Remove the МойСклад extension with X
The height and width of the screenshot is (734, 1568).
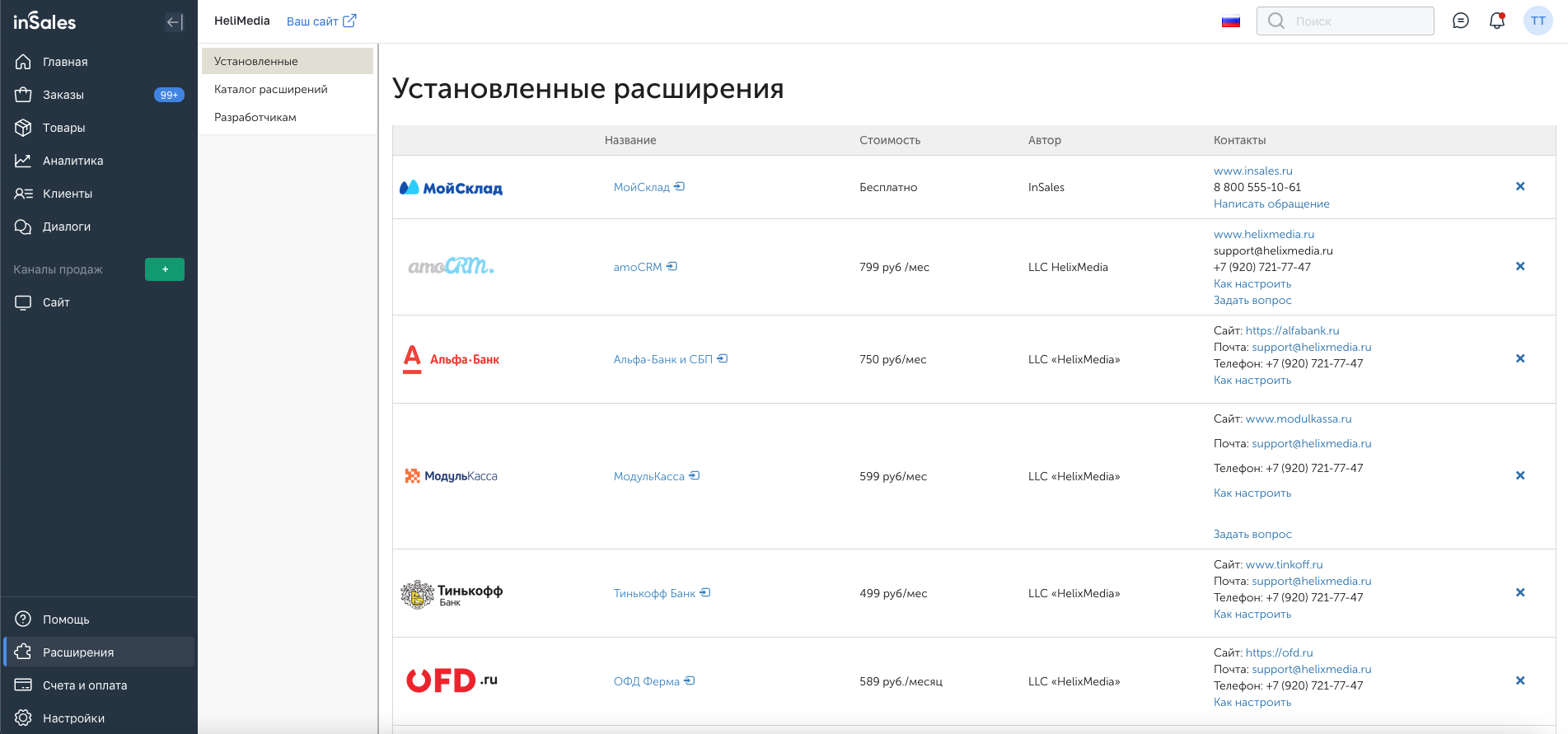point(1520,187)
